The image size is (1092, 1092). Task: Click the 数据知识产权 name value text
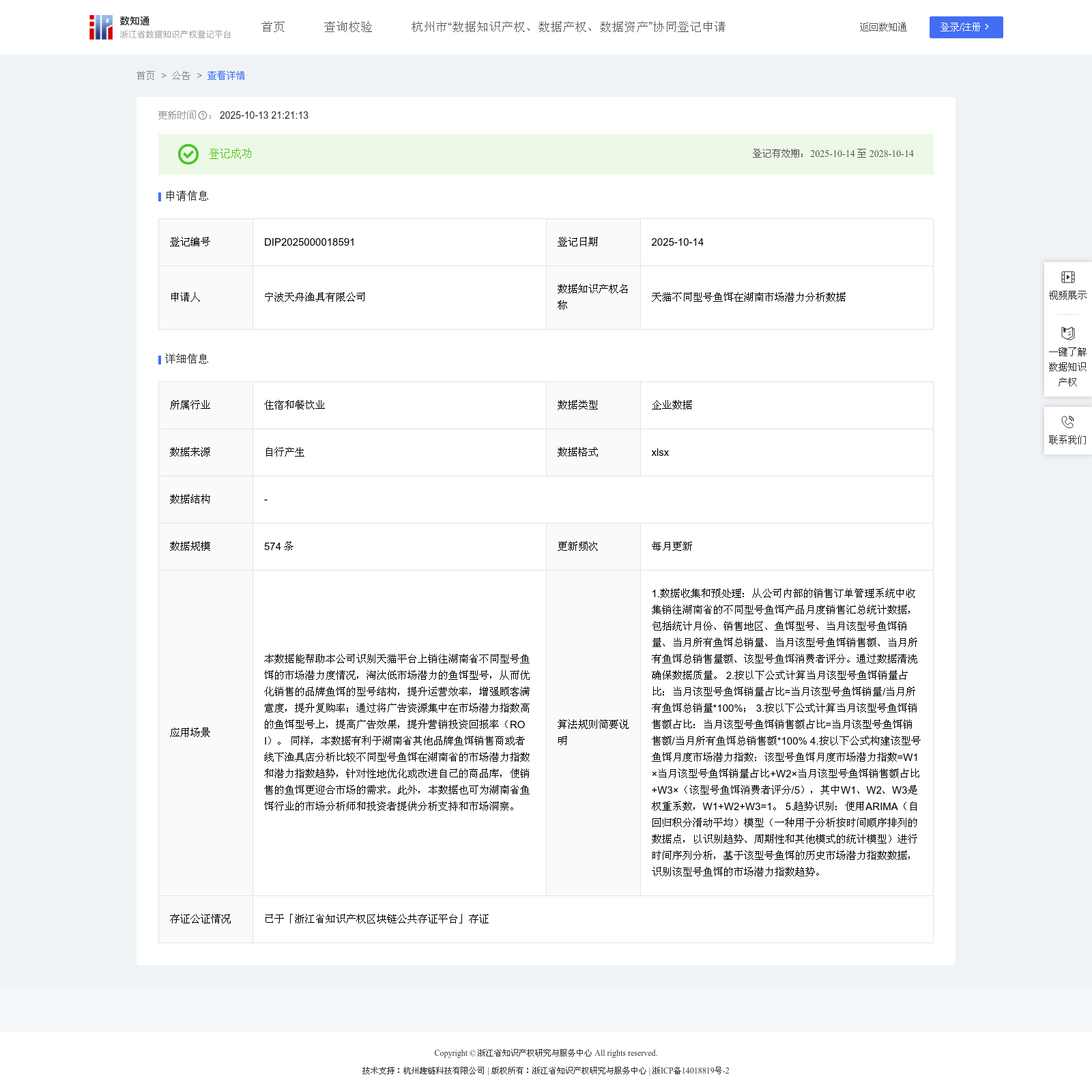tap(748, 298)
